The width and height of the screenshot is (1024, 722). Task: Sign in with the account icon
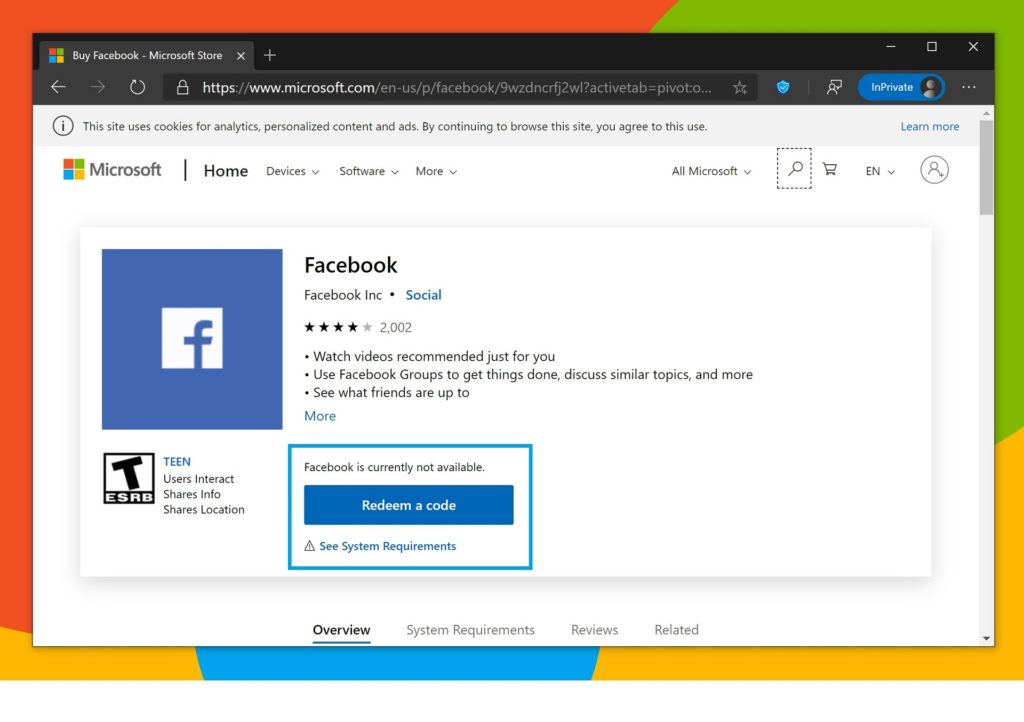pos(934,170)
